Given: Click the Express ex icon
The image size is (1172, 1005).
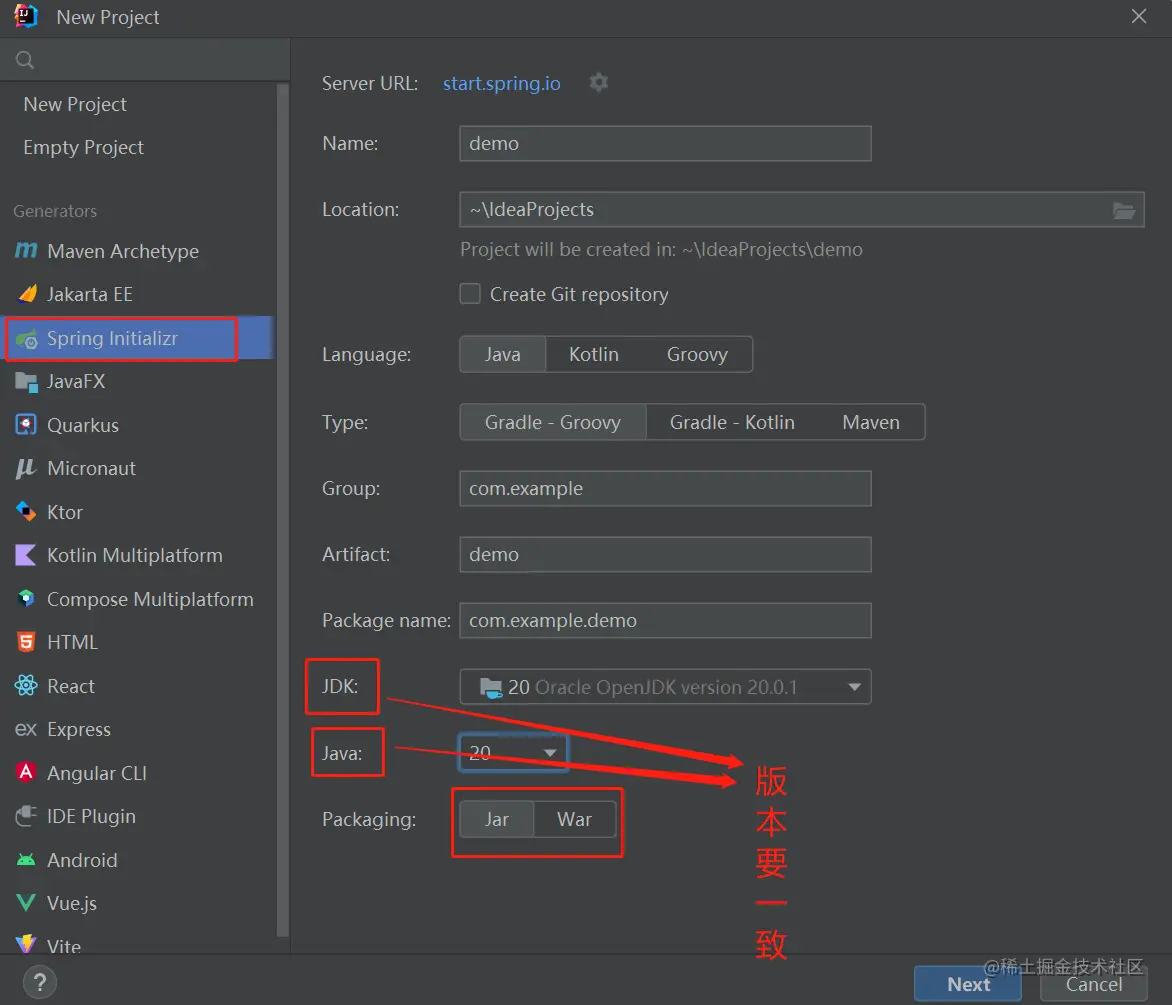Looking at the screenshot, I should click(x=26, y=729).
